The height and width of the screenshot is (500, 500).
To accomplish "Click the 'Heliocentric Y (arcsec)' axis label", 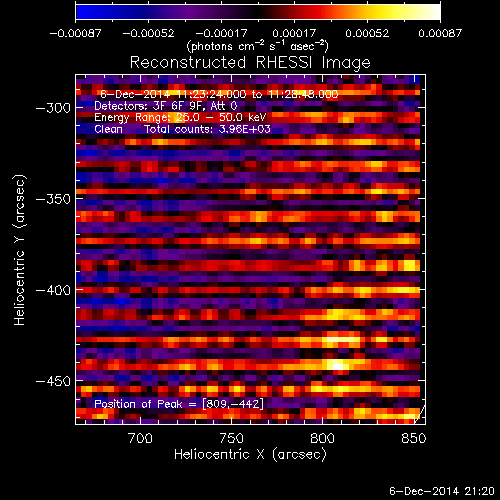I will 20,250.
